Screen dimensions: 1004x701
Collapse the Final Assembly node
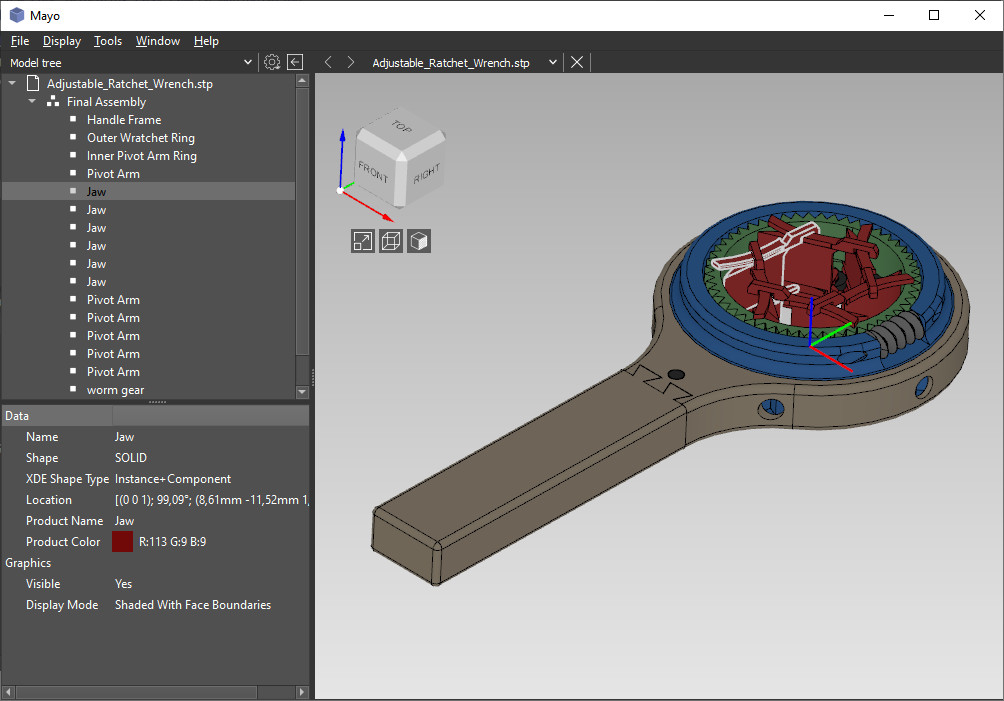coord(32,101)
